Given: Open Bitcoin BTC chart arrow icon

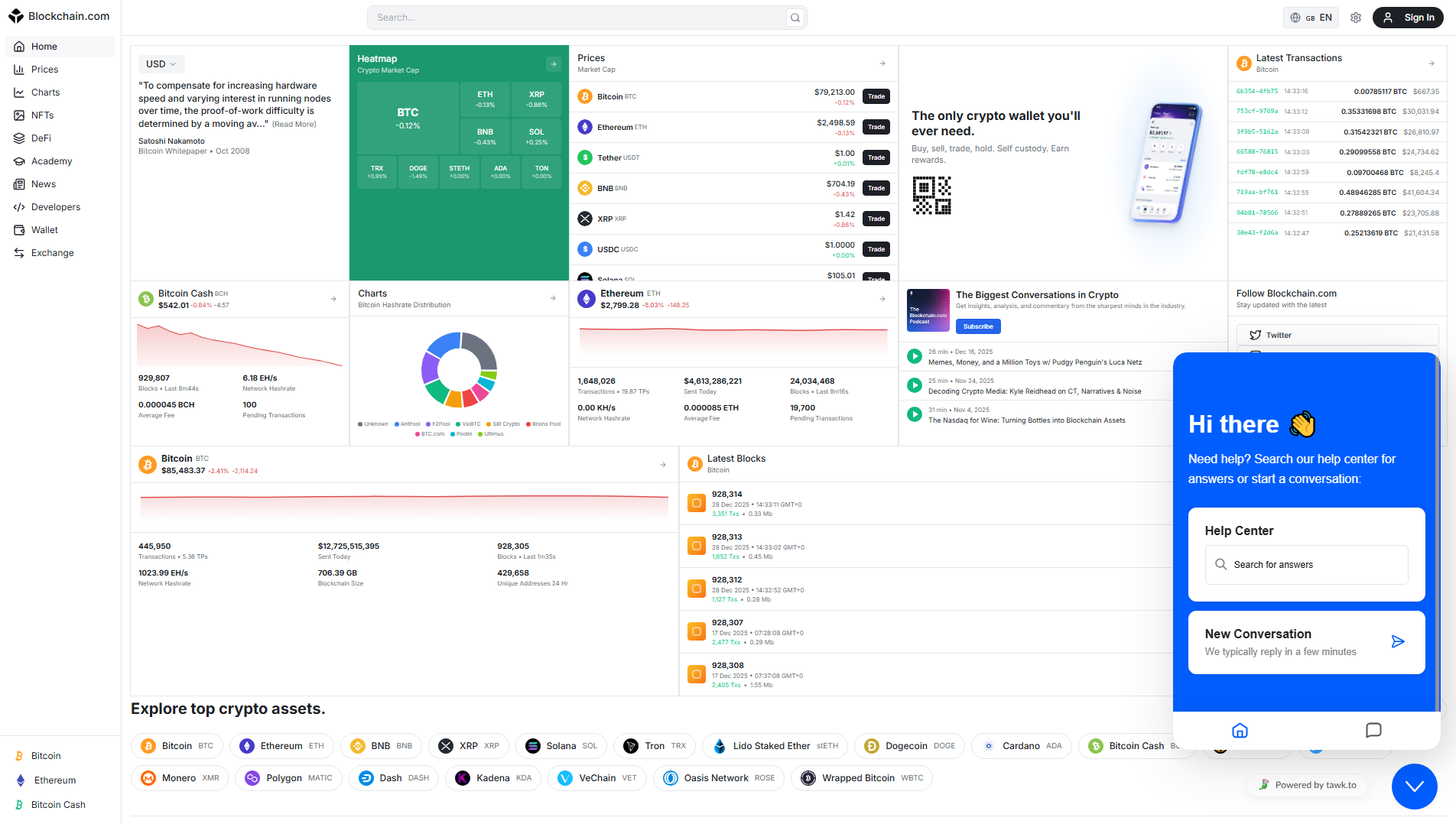Looking at the screenshot, I should (663, 465).
